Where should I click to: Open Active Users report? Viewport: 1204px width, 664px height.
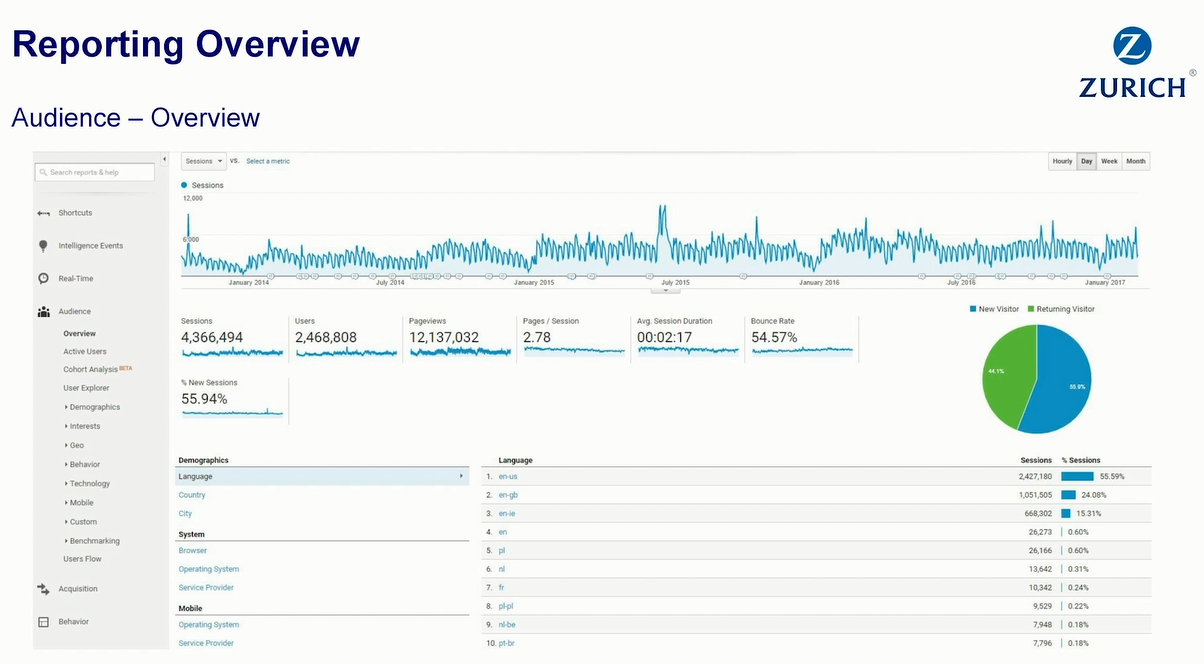click(85, 351)
